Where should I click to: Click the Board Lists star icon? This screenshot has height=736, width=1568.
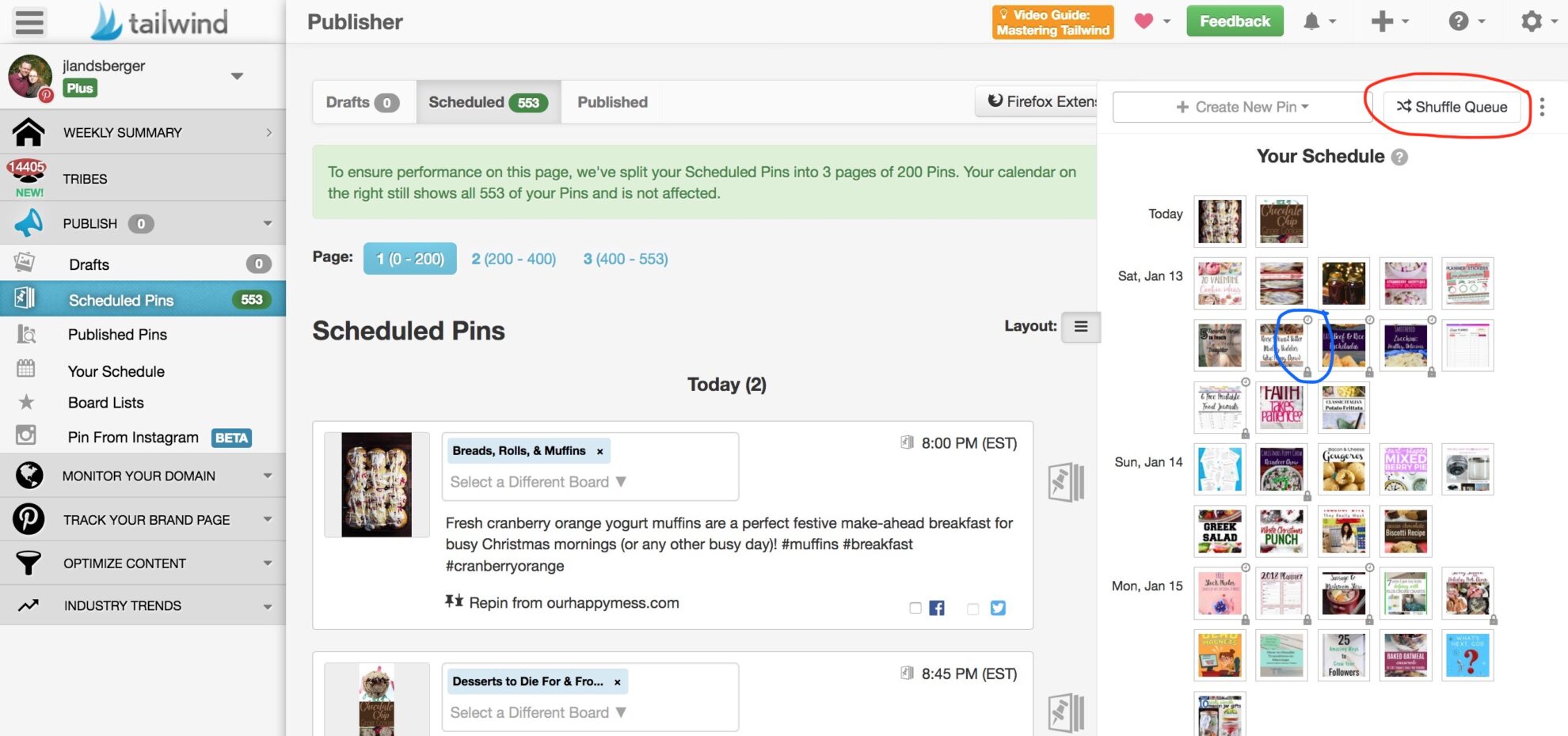[26, 402]
